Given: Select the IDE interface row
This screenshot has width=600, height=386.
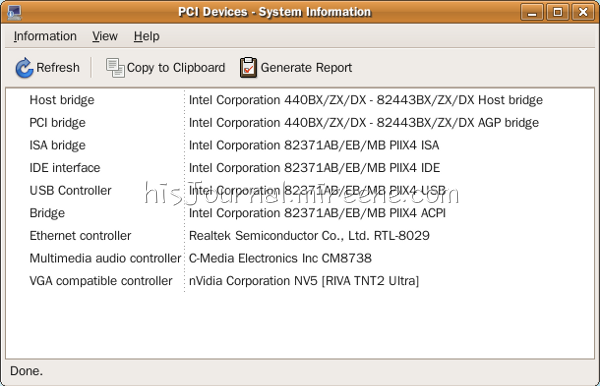Looking at the screenshot, I should click(x=300, y=168).
